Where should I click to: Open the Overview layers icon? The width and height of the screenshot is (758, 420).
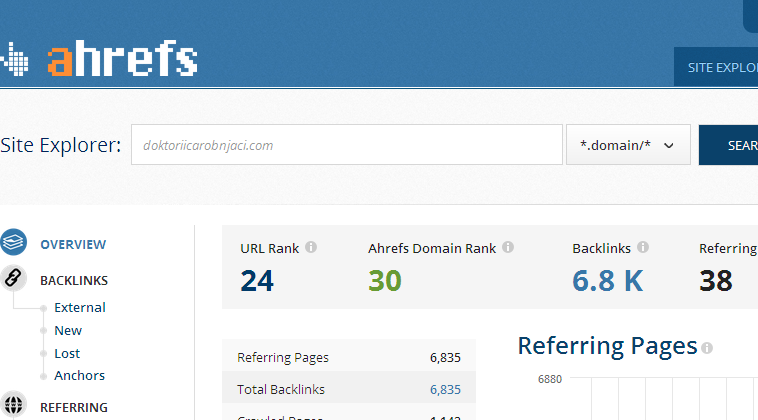click(14, 242)
